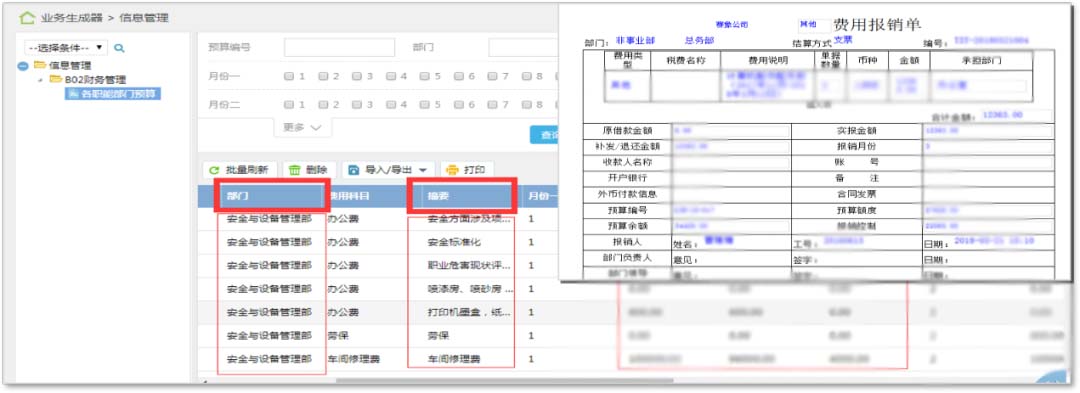1080x393 pixels.
Task: Collapse the 信息管理 blue minus icon
Action: [23, 66]
